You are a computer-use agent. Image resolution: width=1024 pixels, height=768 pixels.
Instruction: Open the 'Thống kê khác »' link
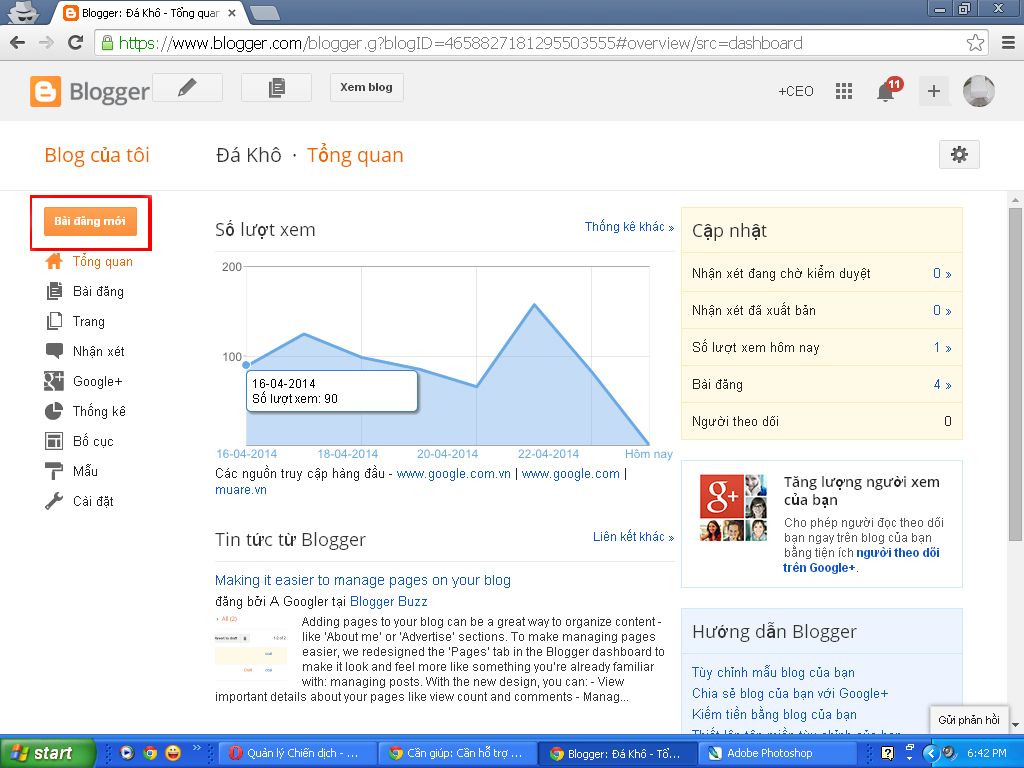629,227
